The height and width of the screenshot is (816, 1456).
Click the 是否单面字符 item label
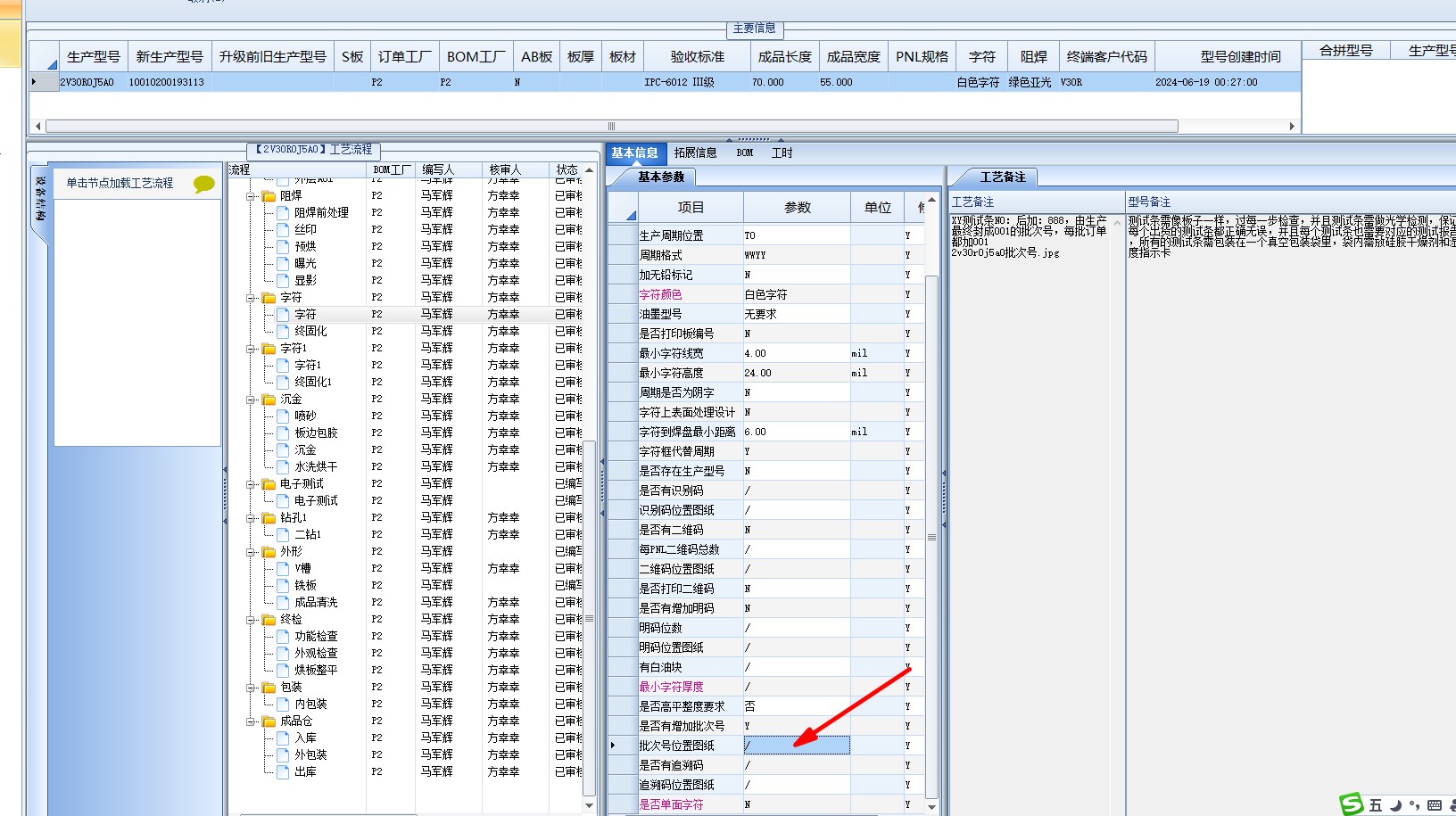point(671,804)
